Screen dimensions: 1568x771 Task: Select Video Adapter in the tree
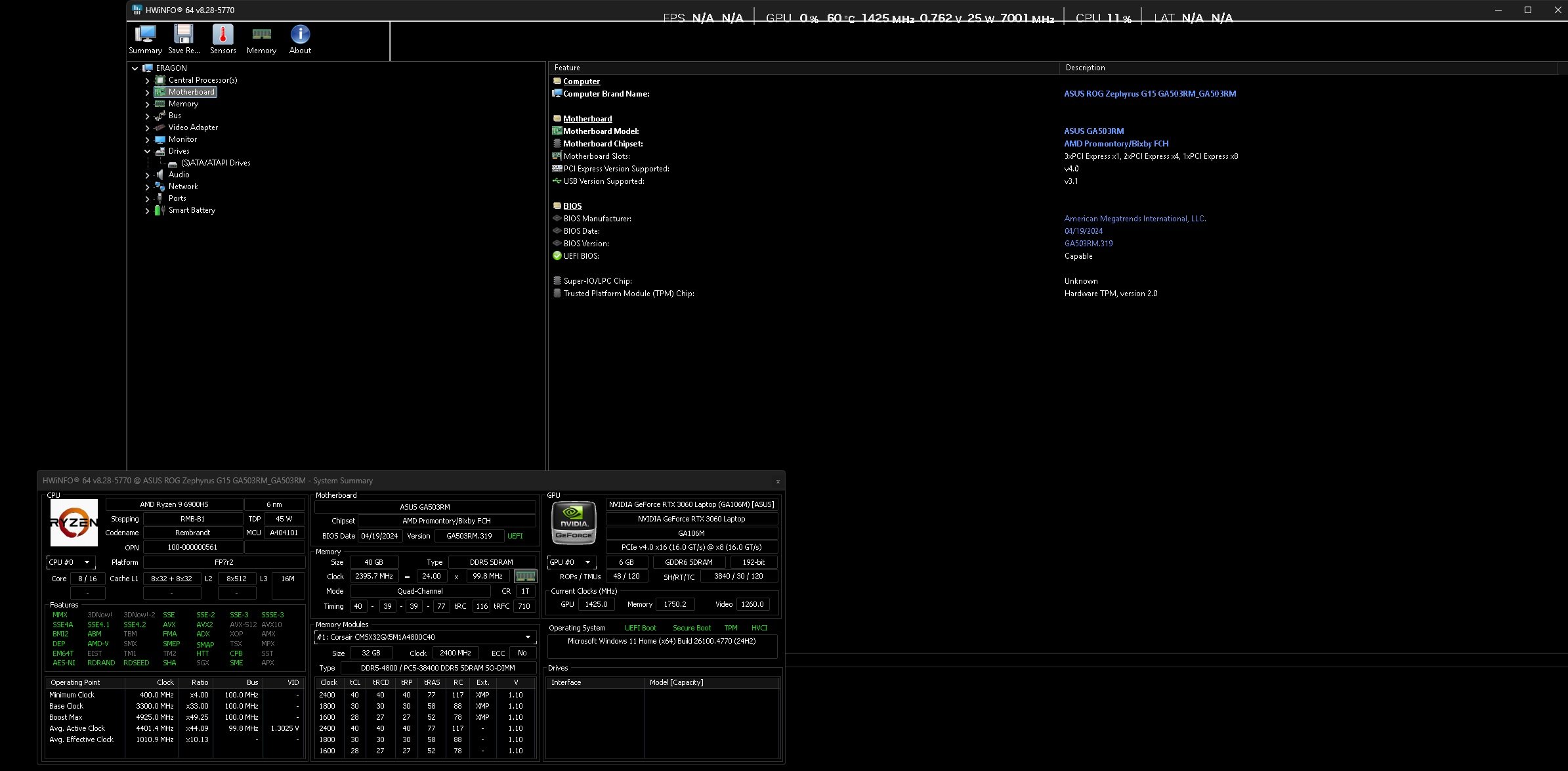[193, 127]
